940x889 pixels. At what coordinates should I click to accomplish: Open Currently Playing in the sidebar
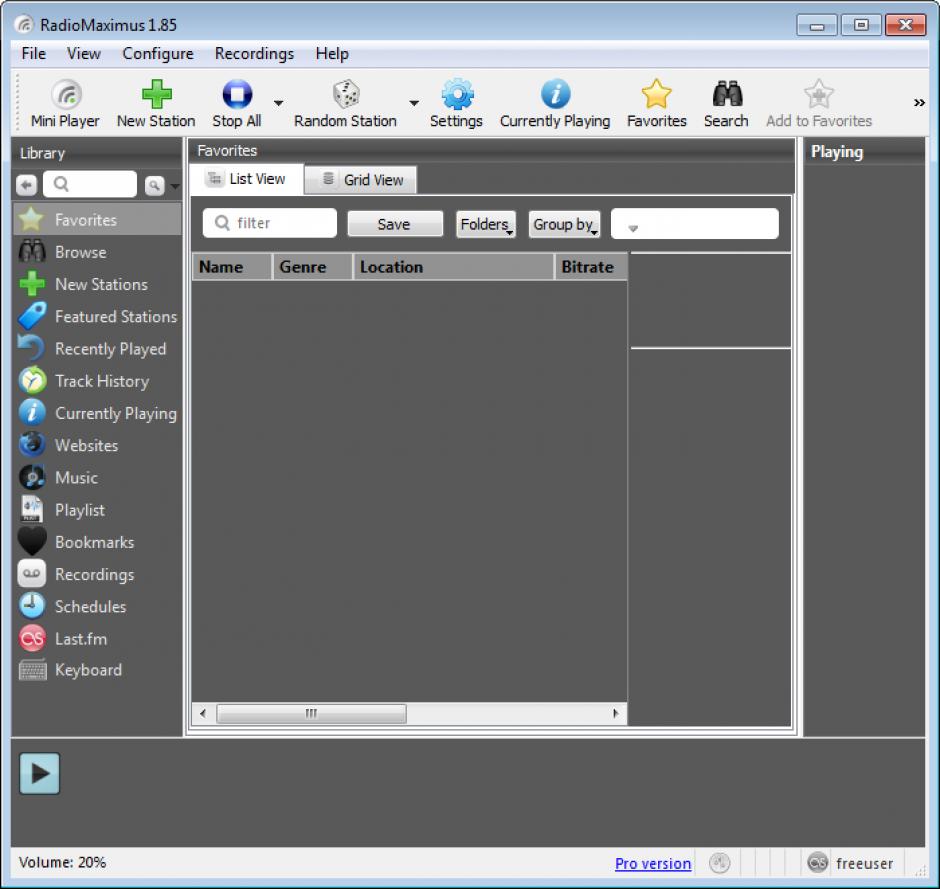pyautogui.click(x=97, y=413)
